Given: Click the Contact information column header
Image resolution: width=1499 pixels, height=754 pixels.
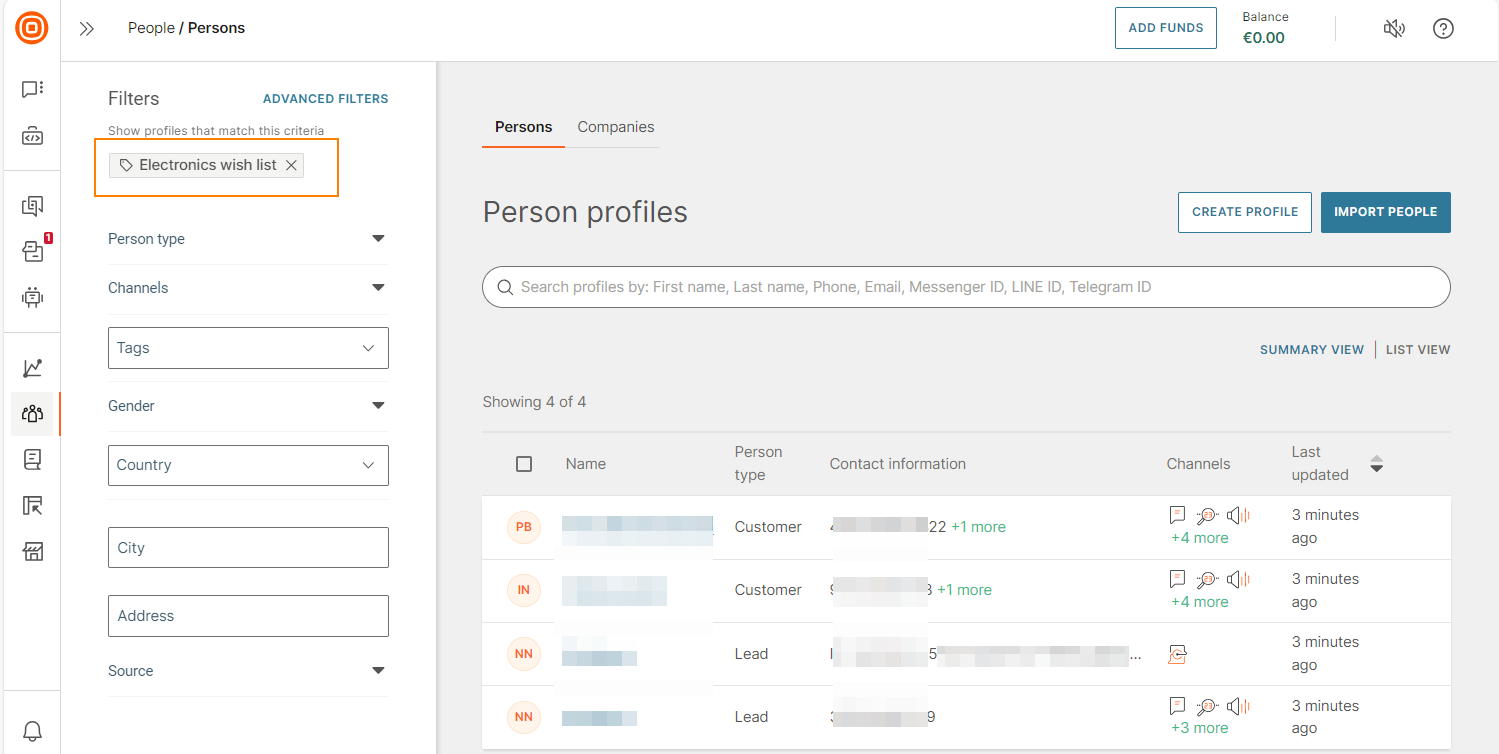Looking at the screenshot, I should pyautogui.click(x=898, y=464).
